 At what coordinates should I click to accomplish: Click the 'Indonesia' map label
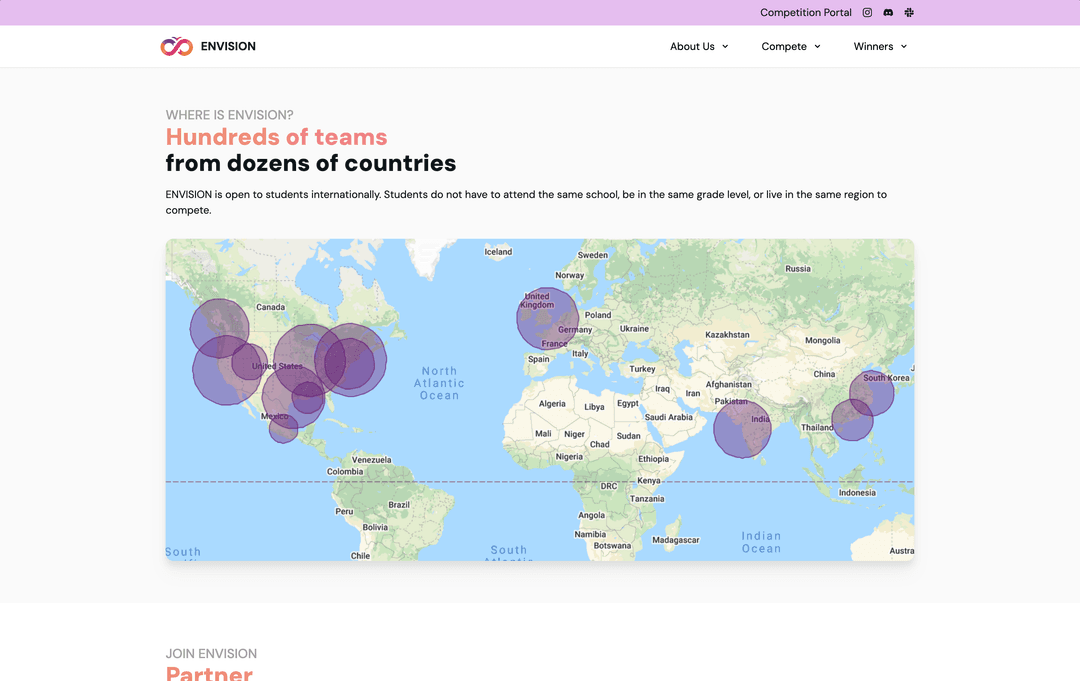[857, 492]
